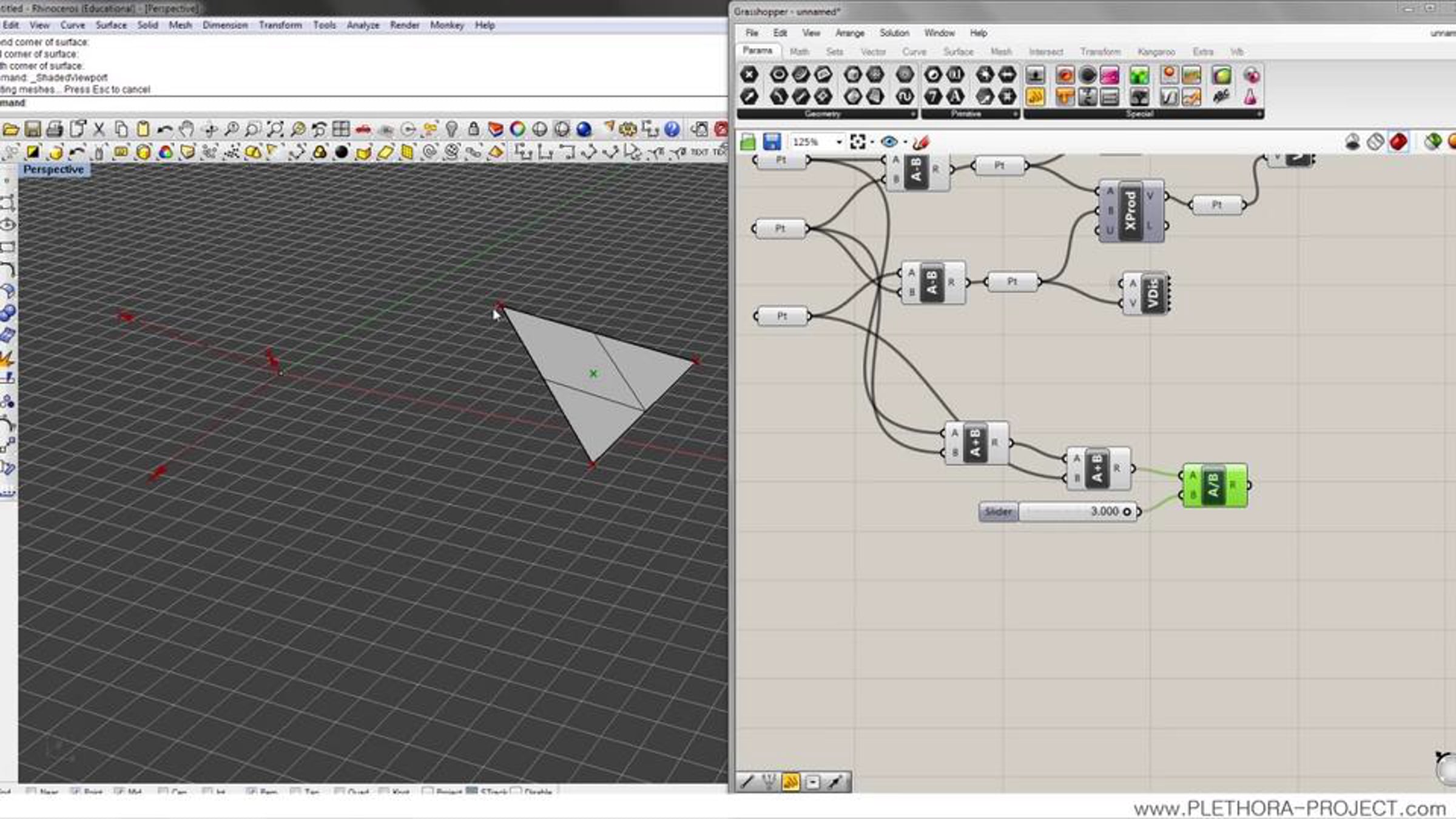Activate the Zoom Extents icon in Rhino
Screen dimensions: 1456x819
[x=275, y=129]
